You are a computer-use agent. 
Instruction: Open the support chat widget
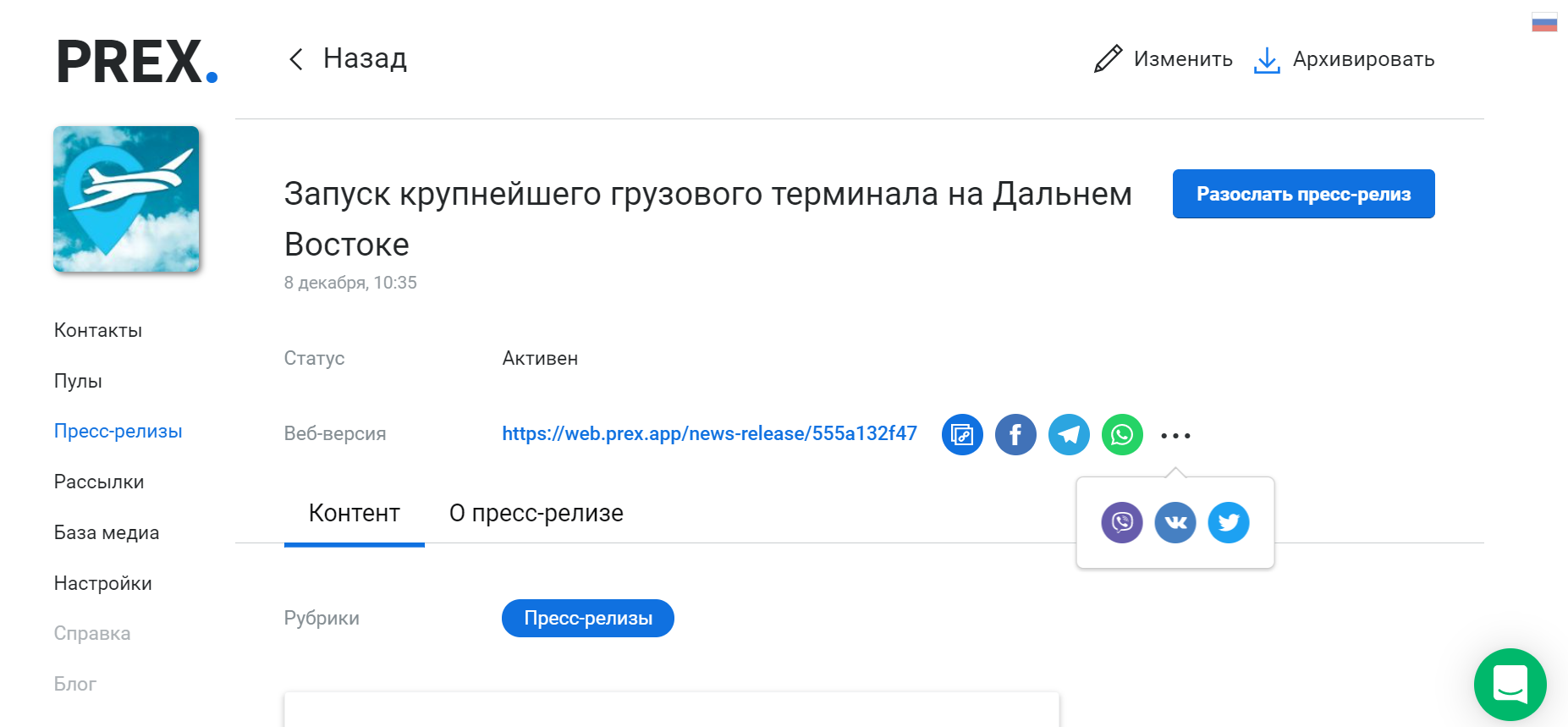(1510, 684)
